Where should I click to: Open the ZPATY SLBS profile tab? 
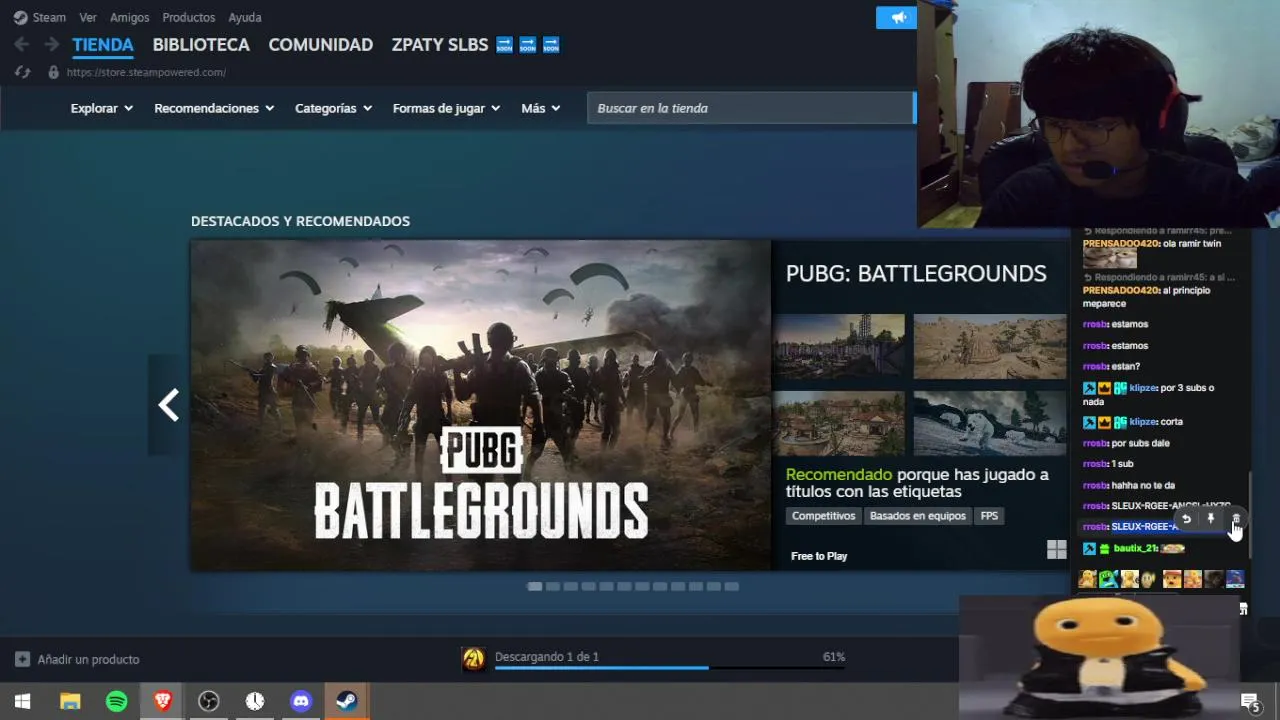[475, 45]
